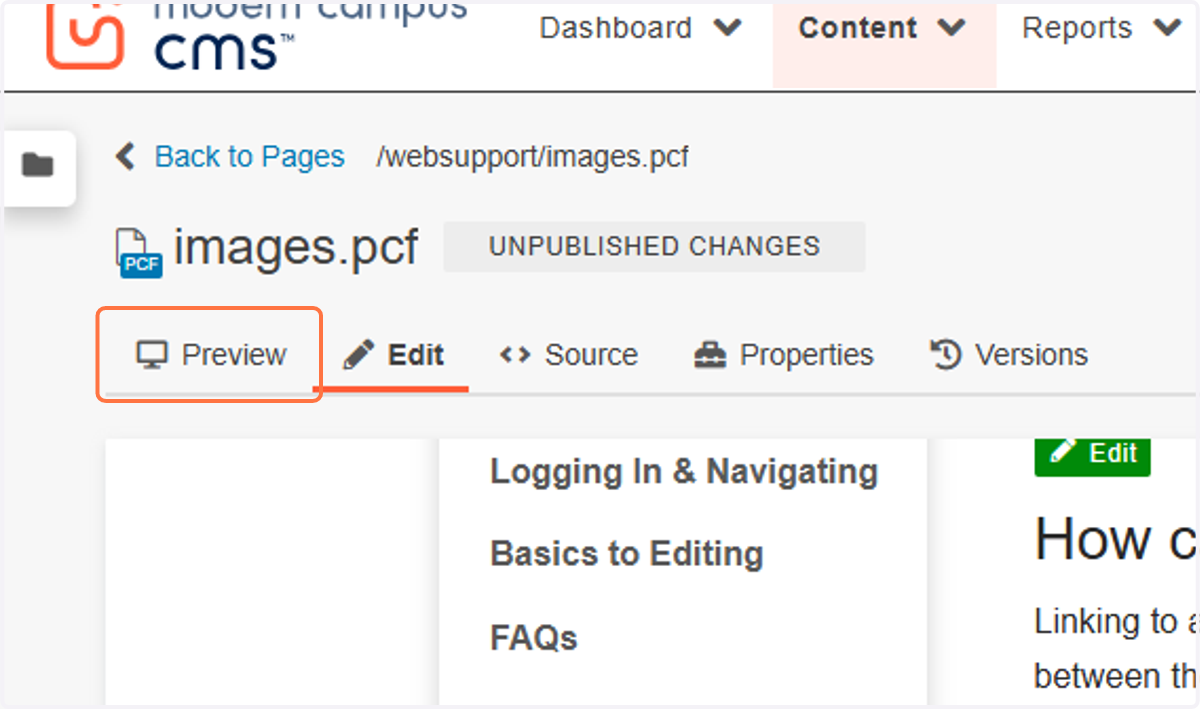Click the Unpublished Changes status badge
Viewport: 1200px width, 709px height.
click(x=655, y=247)
